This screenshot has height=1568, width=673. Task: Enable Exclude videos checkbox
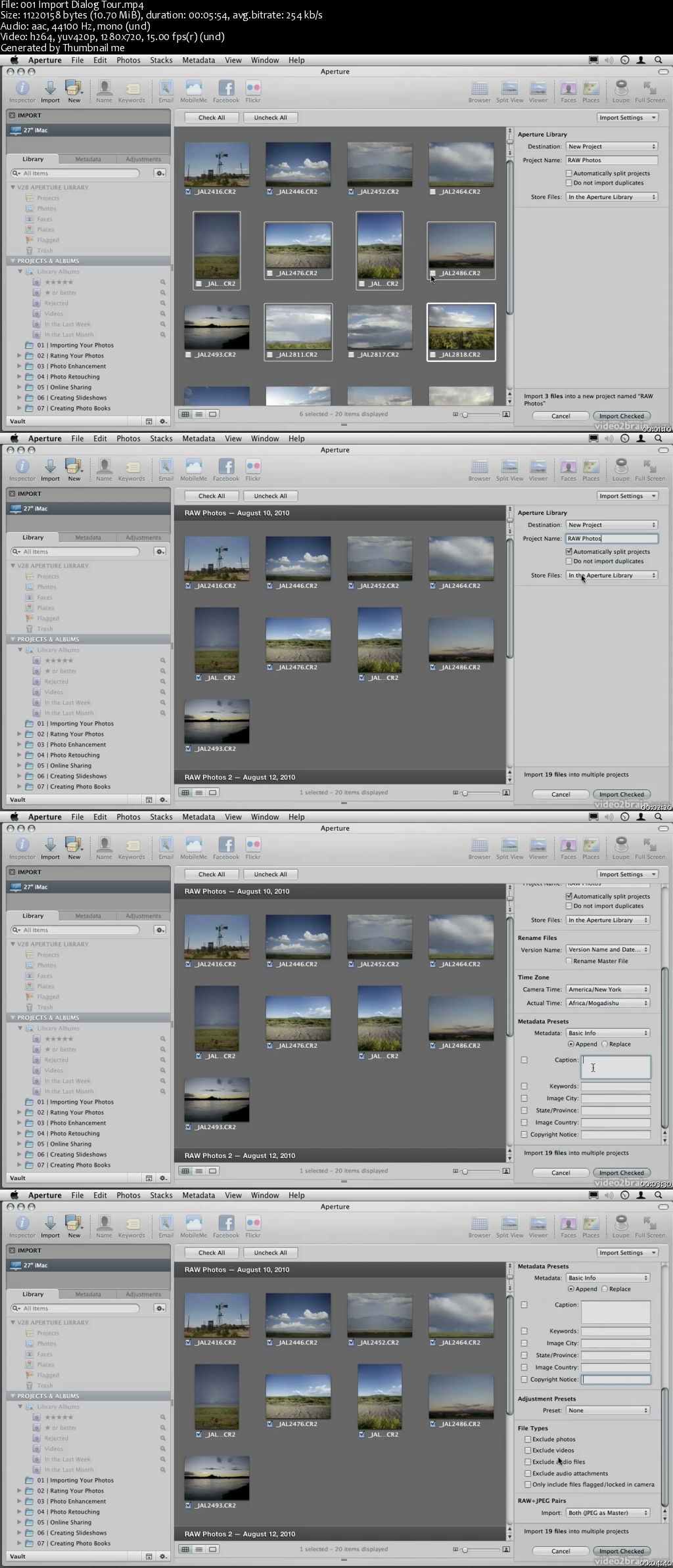528,1450
